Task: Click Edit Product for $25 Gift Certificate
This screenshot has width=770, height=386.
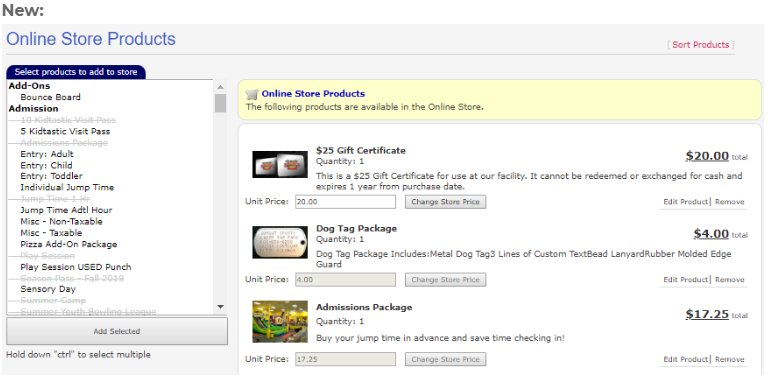Action: [686, 202]
